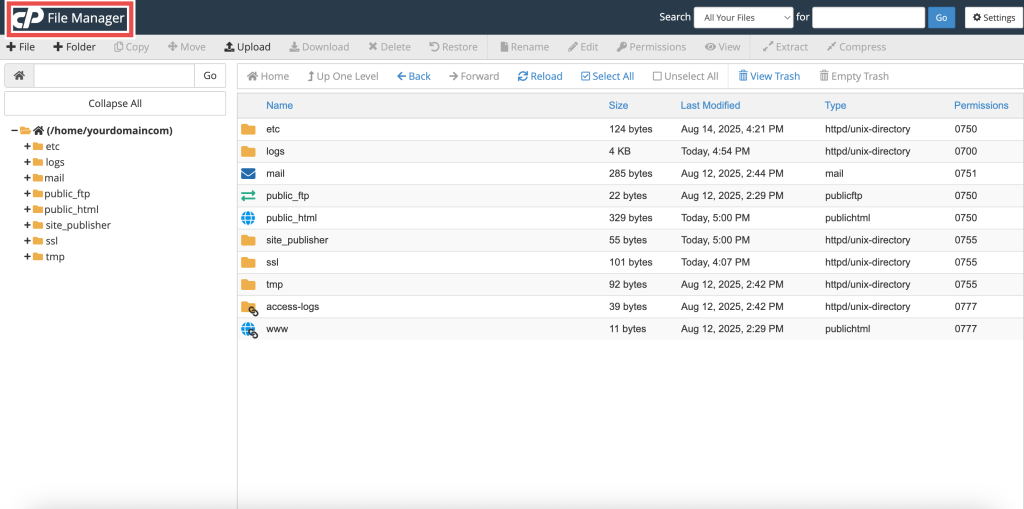
Task: Reload the file listing
Action: click(x=540, y=76)
